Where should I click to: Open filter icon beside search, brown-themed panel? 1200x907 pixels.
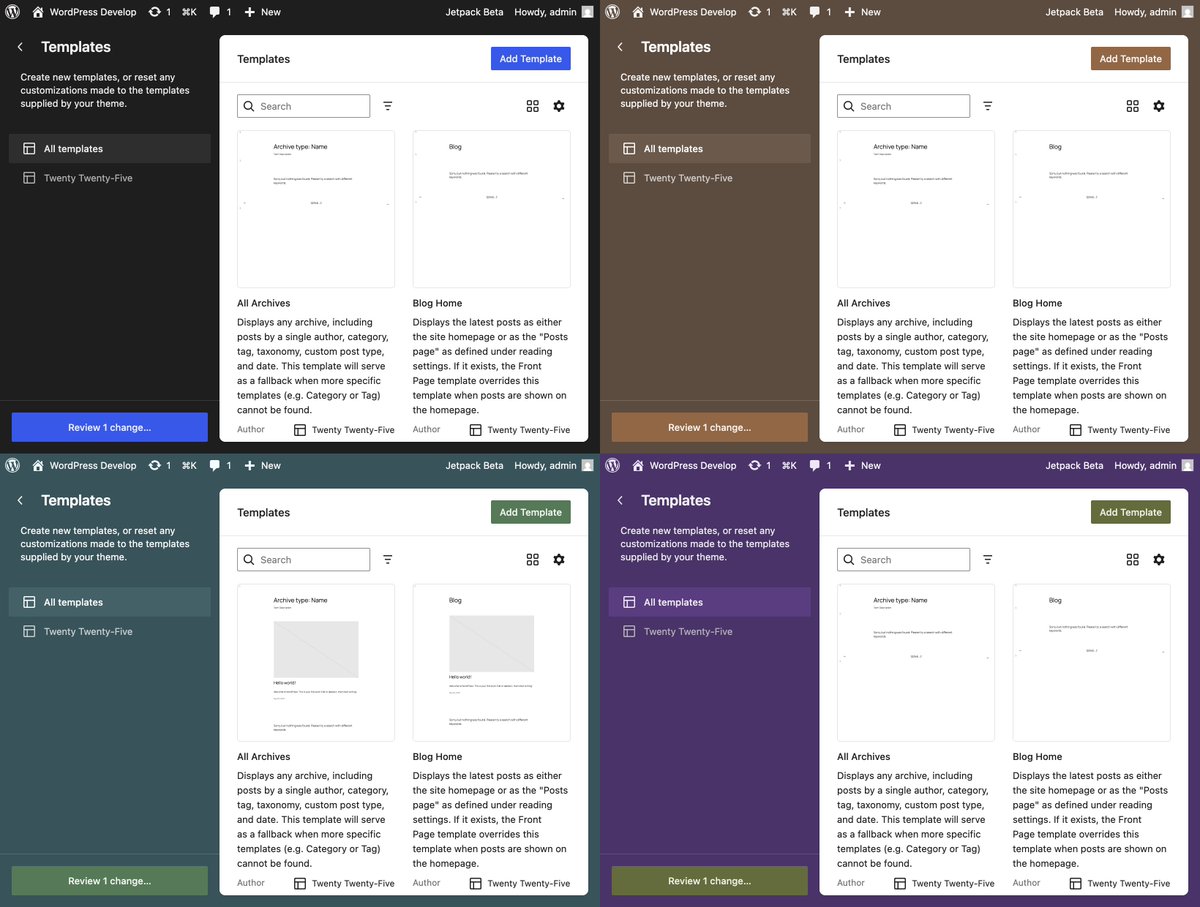point(988,106)
